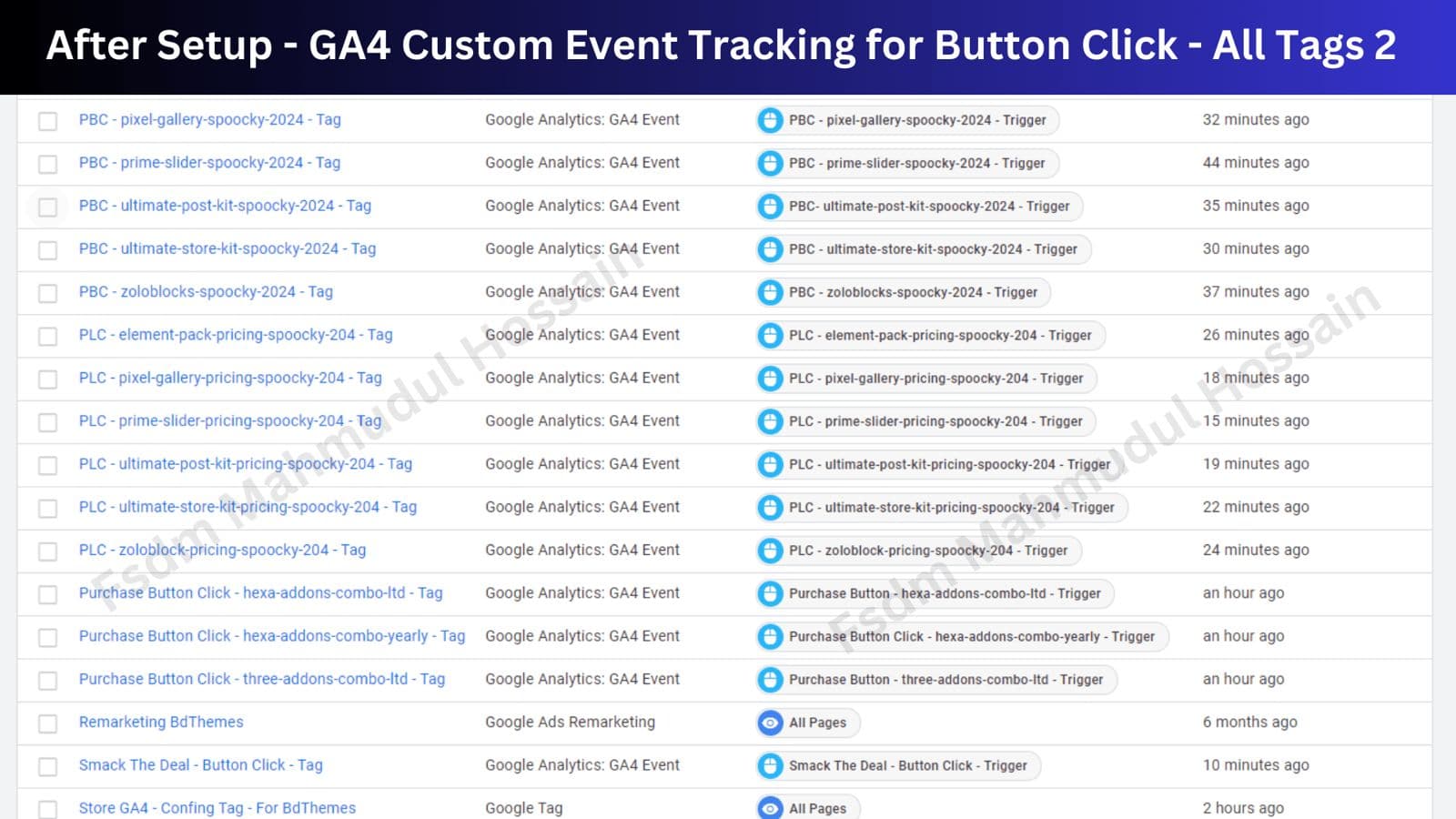Image resolution: width=1456 pixels, height=819 pixels.
Task: Click the PBC - zoloblocks-spoocky-2024 - Trigger chip
Action: [903, 292]
